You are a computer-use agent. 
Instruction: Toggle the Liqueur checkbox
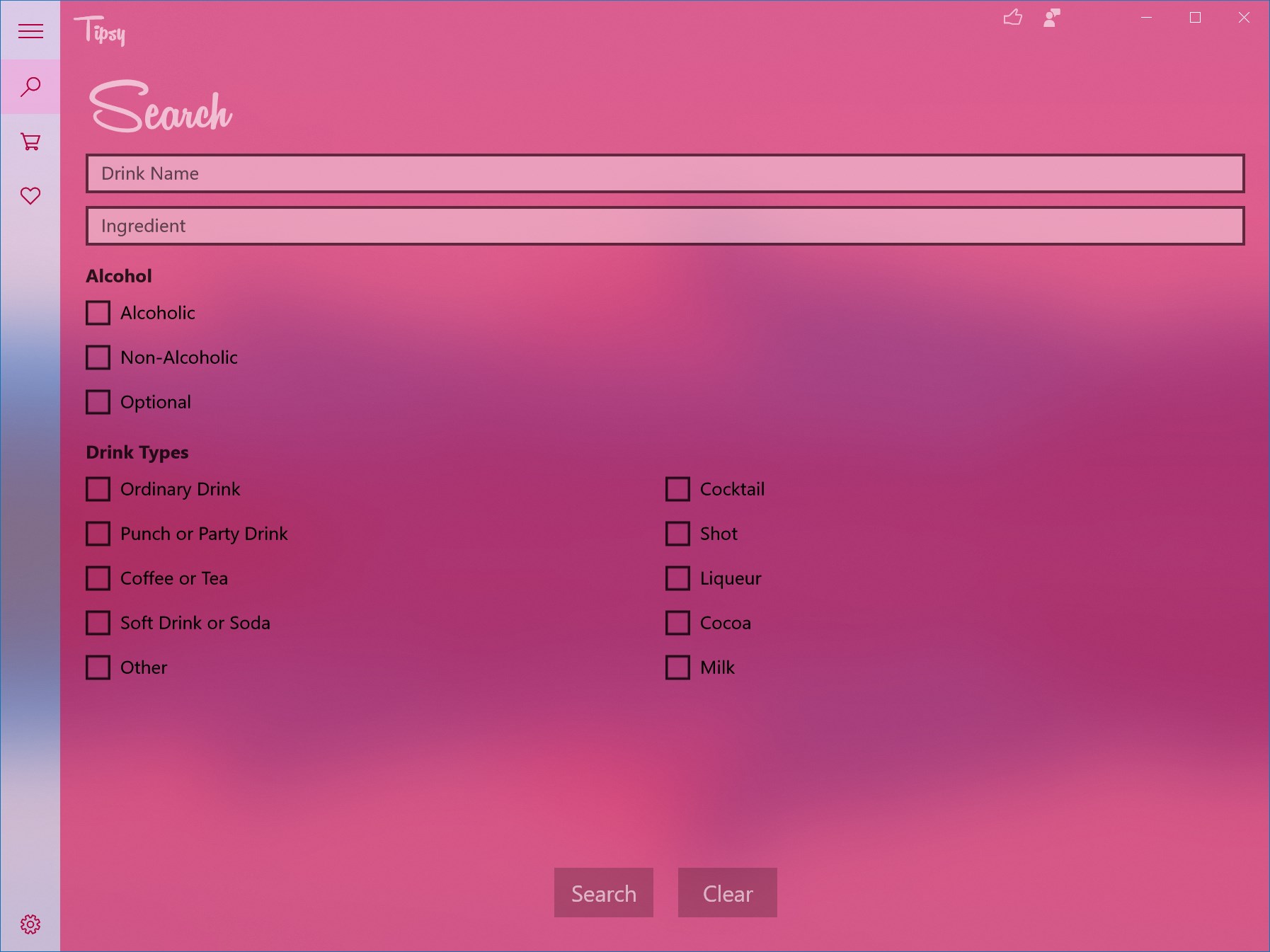[x=678, y=578]
